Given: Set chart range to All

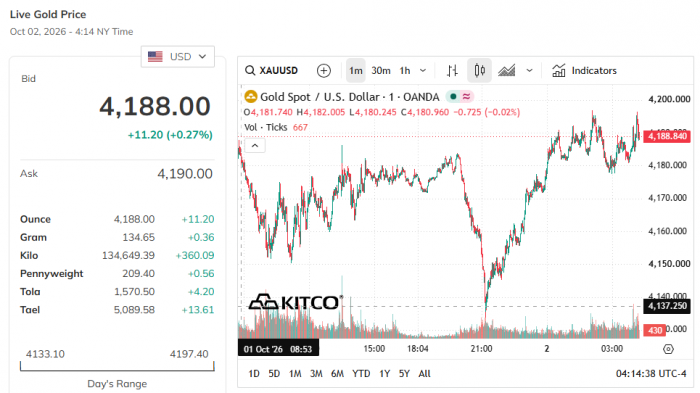Looking at the screenshot, I should click(x=425, y=373).
